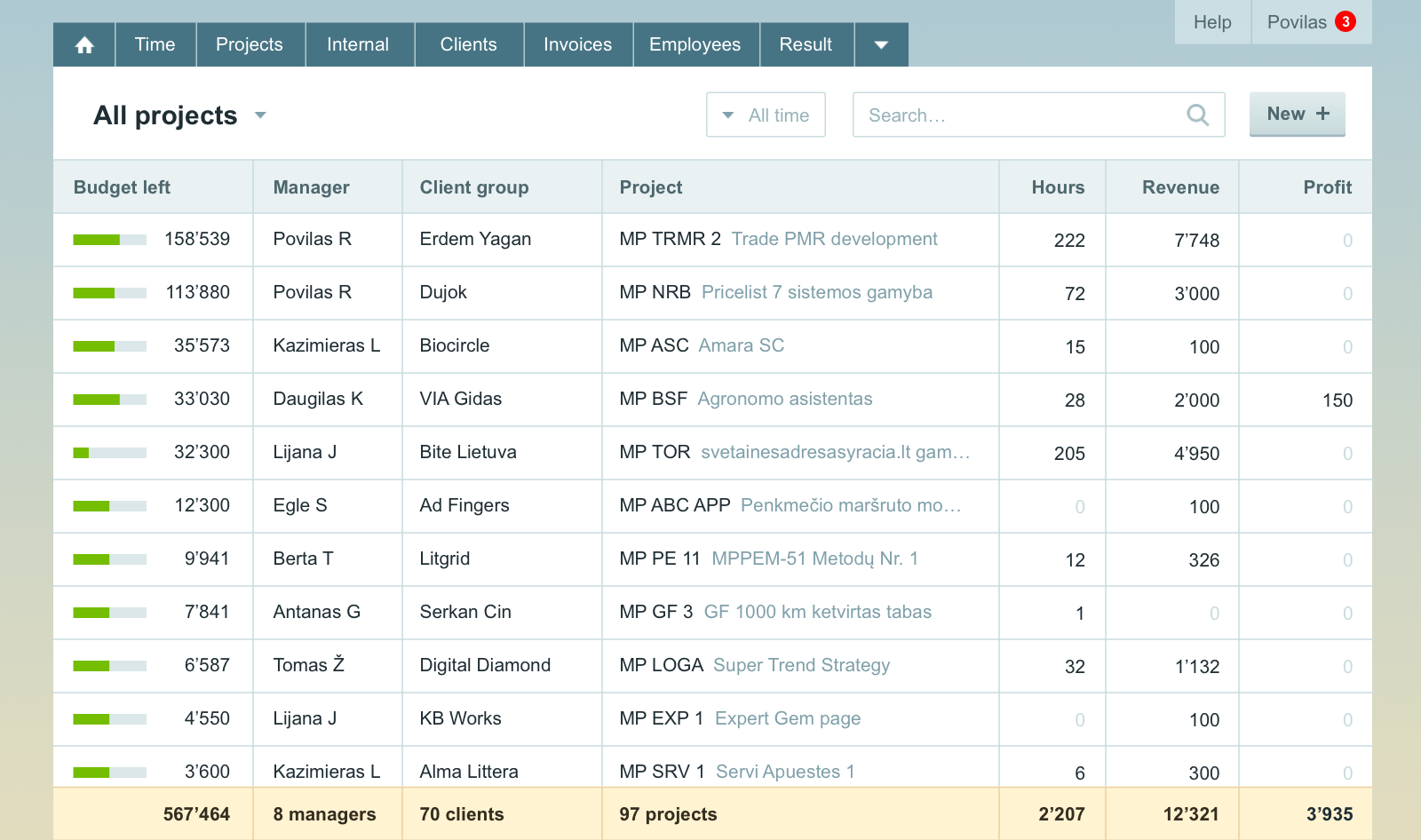1421x840 pixels.
Task: Open the notifications badge showing 3
Action: (1346, 22)
